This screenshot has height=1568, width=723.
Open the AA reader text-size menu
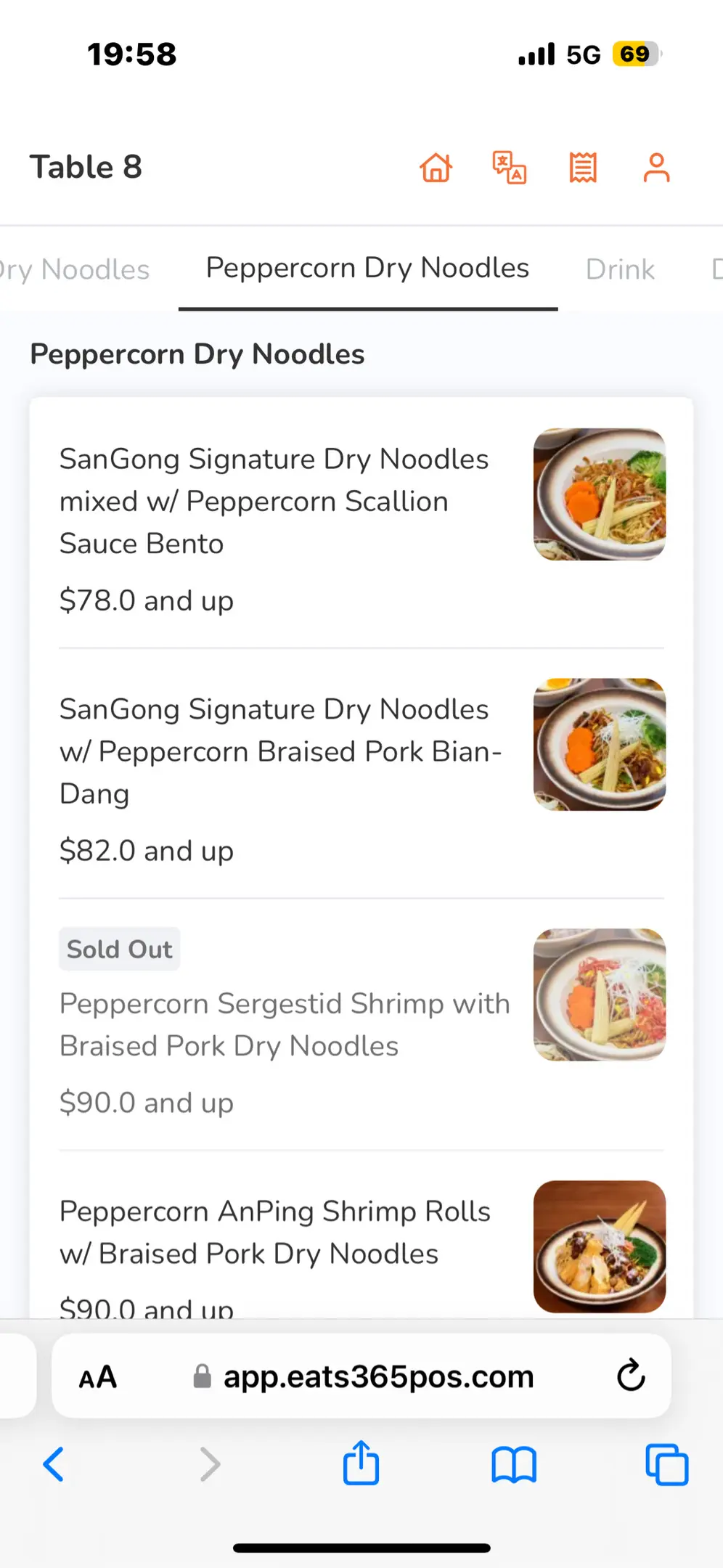click(98, 1376)
